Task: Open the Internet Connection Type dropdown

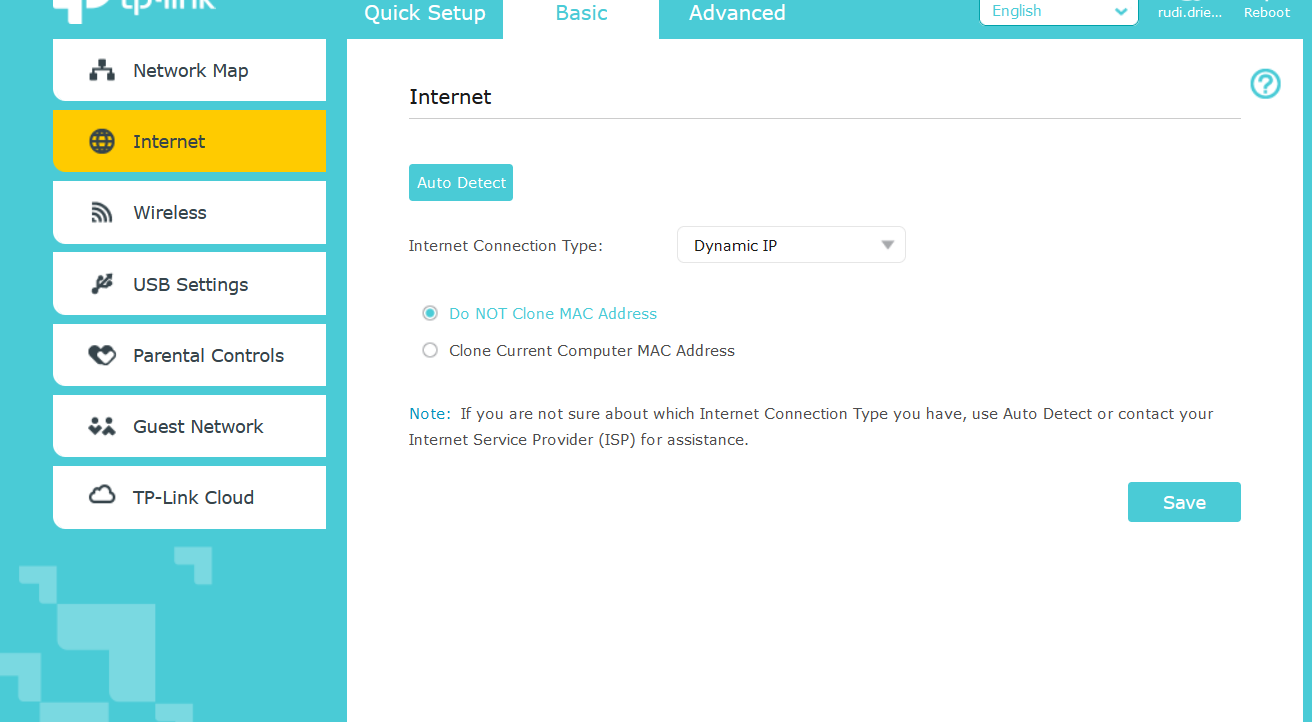Action: coord(791,245)
